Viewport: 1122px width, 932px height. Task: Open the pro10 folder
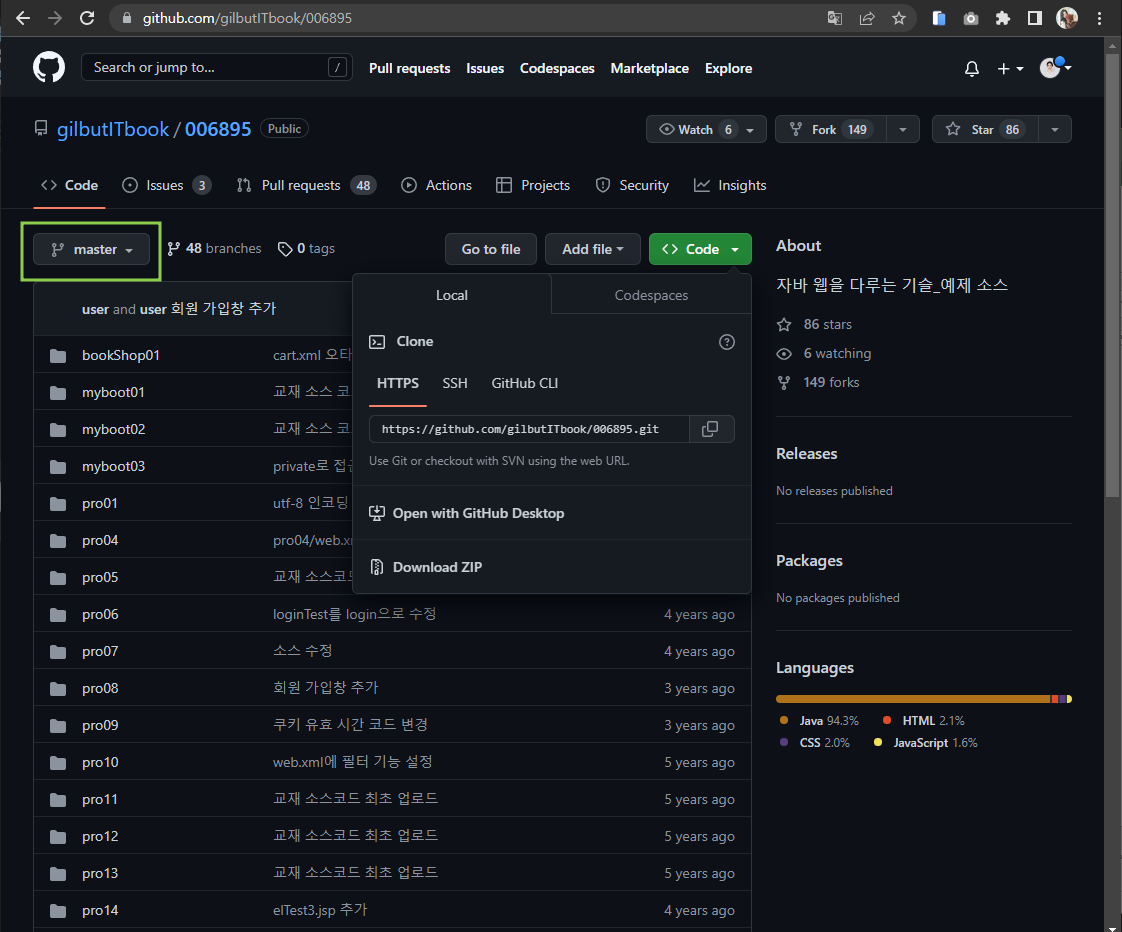tap(100, 762)
